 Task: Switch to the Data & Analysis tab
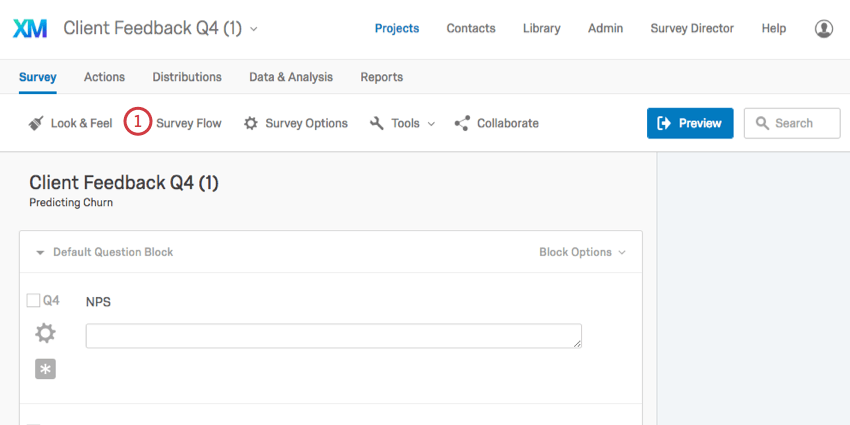pos(291,77)
